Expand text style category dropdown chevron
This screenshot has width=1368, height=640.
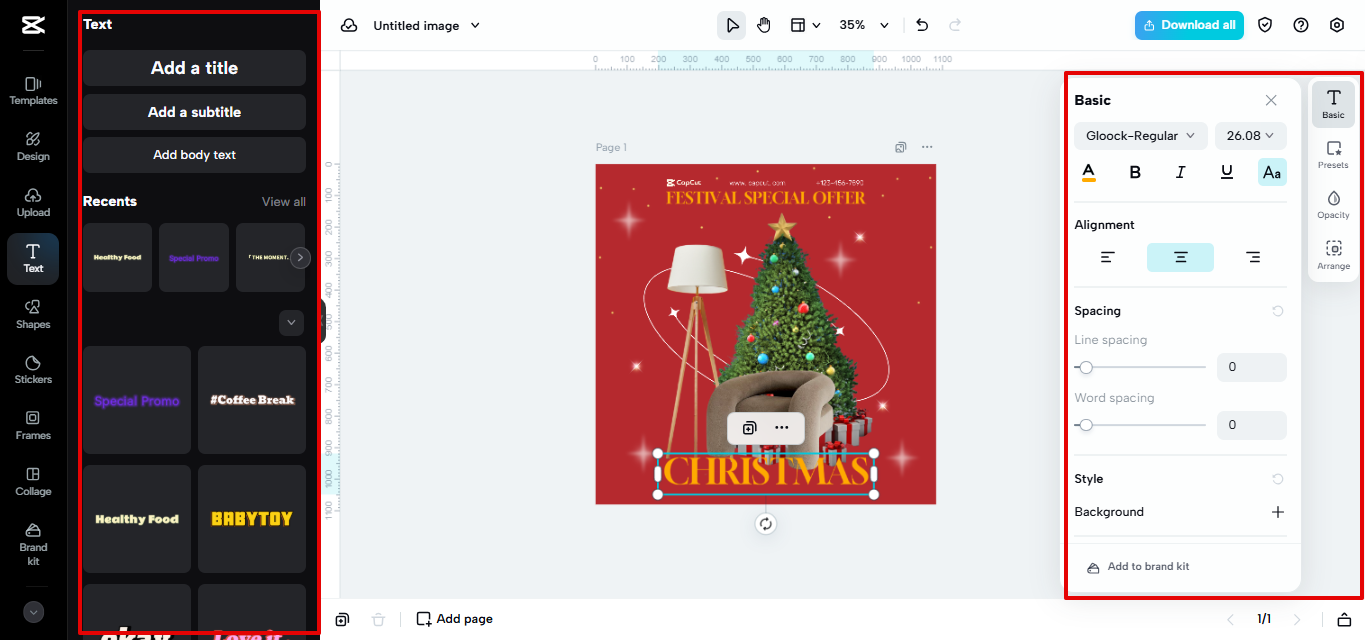click(291, 323)
